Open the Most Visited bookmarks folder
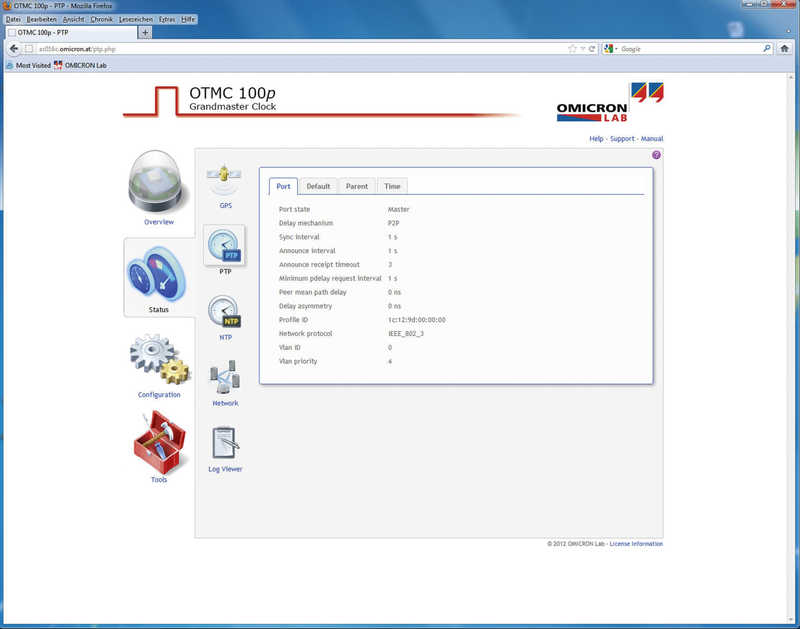Screen dimensions: 800x629 point(29,65)
